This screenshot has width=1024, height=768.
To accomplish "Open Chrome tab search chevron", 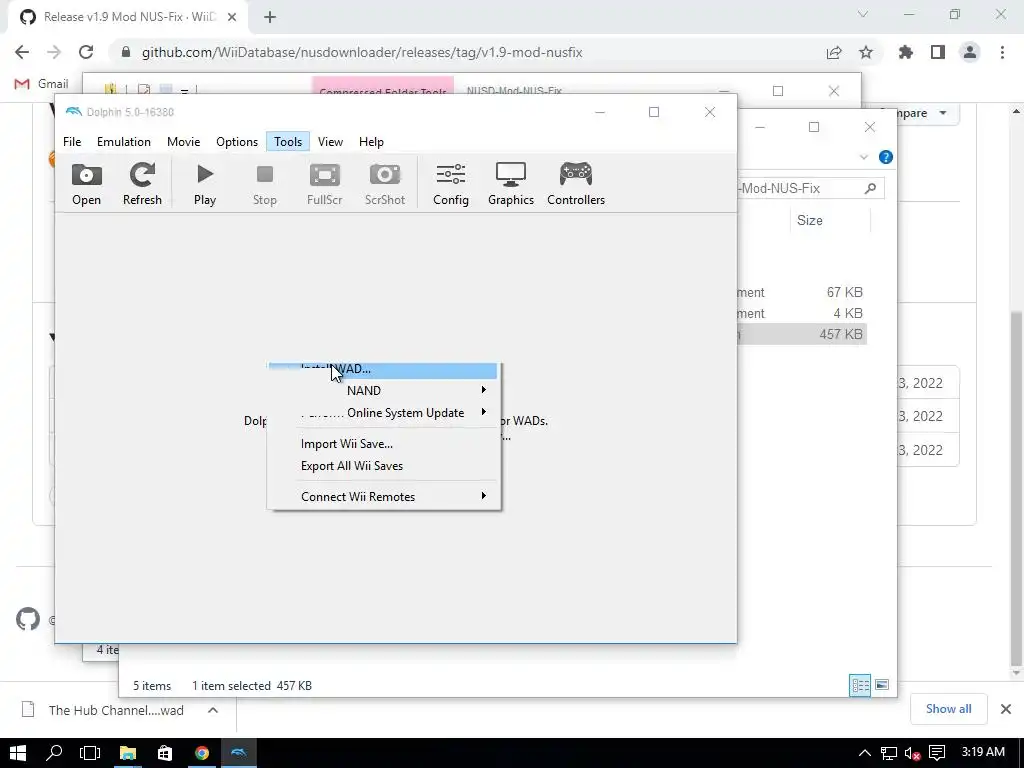I will click(863, 14).
